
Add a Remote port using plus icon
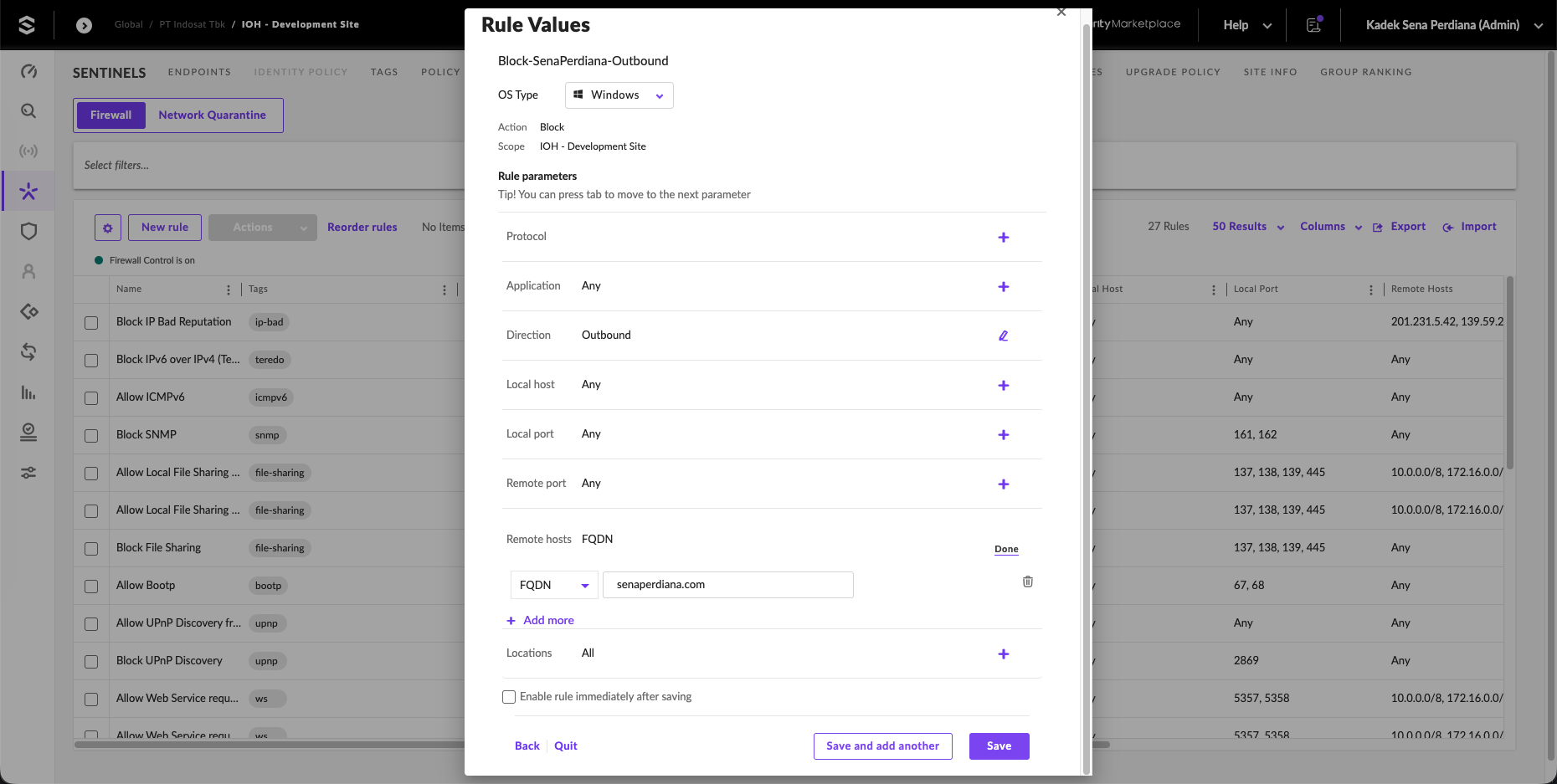[x=1003, y=484]
